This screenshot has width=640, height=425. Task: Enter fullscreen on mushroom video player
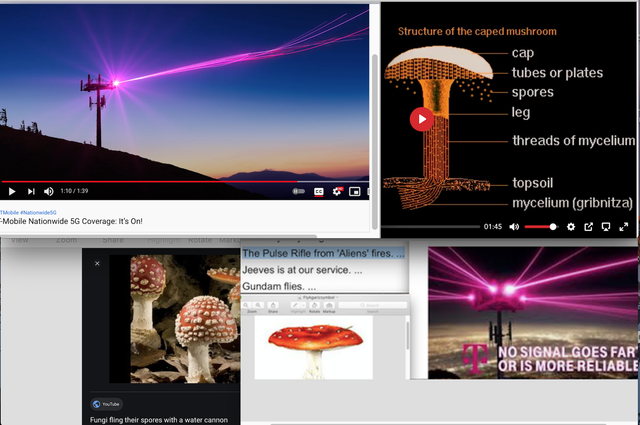tap(624, 227)
